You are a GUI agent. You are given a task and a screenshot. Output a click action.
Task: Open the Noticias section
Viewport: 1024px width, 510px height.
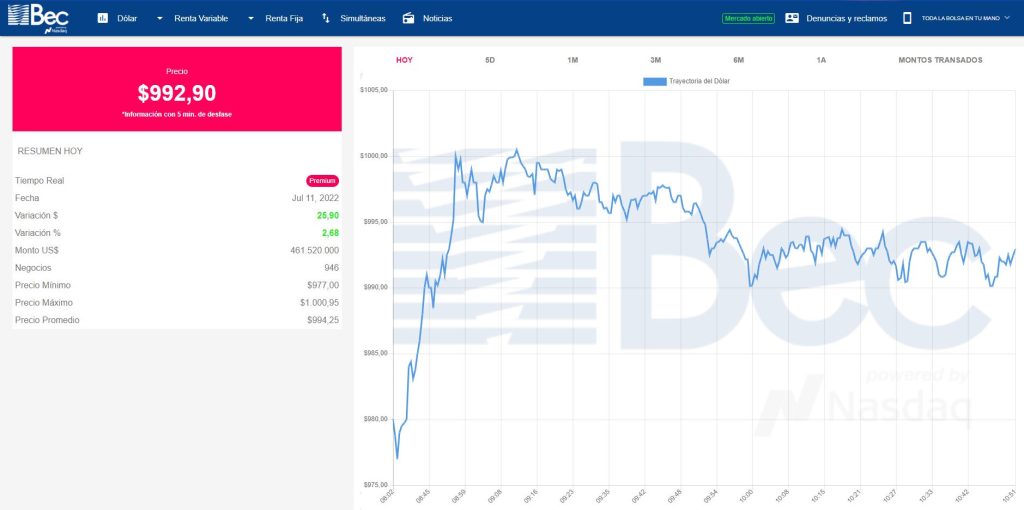click(438, 18)
